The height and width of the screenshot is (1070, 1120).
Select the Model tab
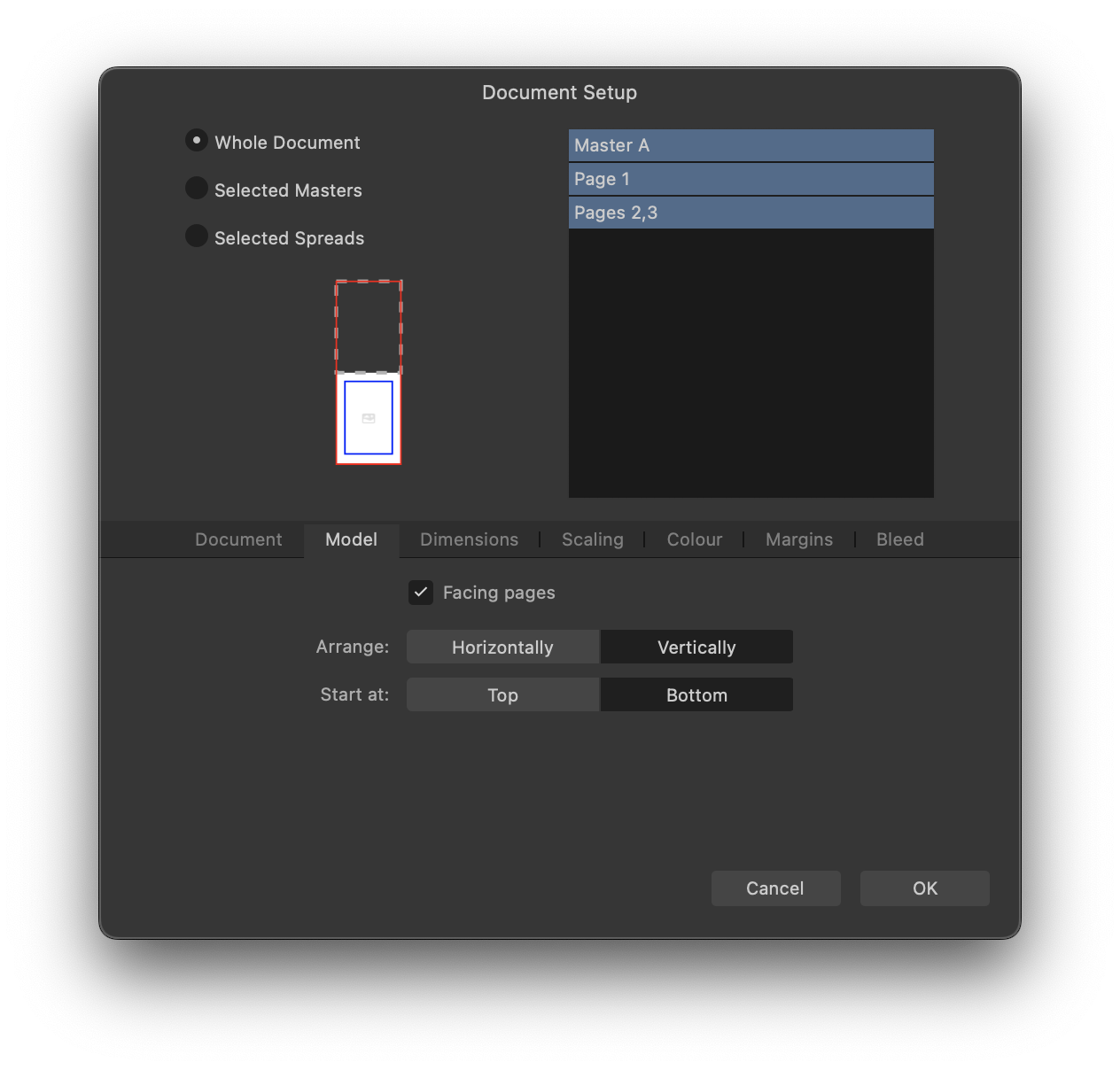coord(351,539)
